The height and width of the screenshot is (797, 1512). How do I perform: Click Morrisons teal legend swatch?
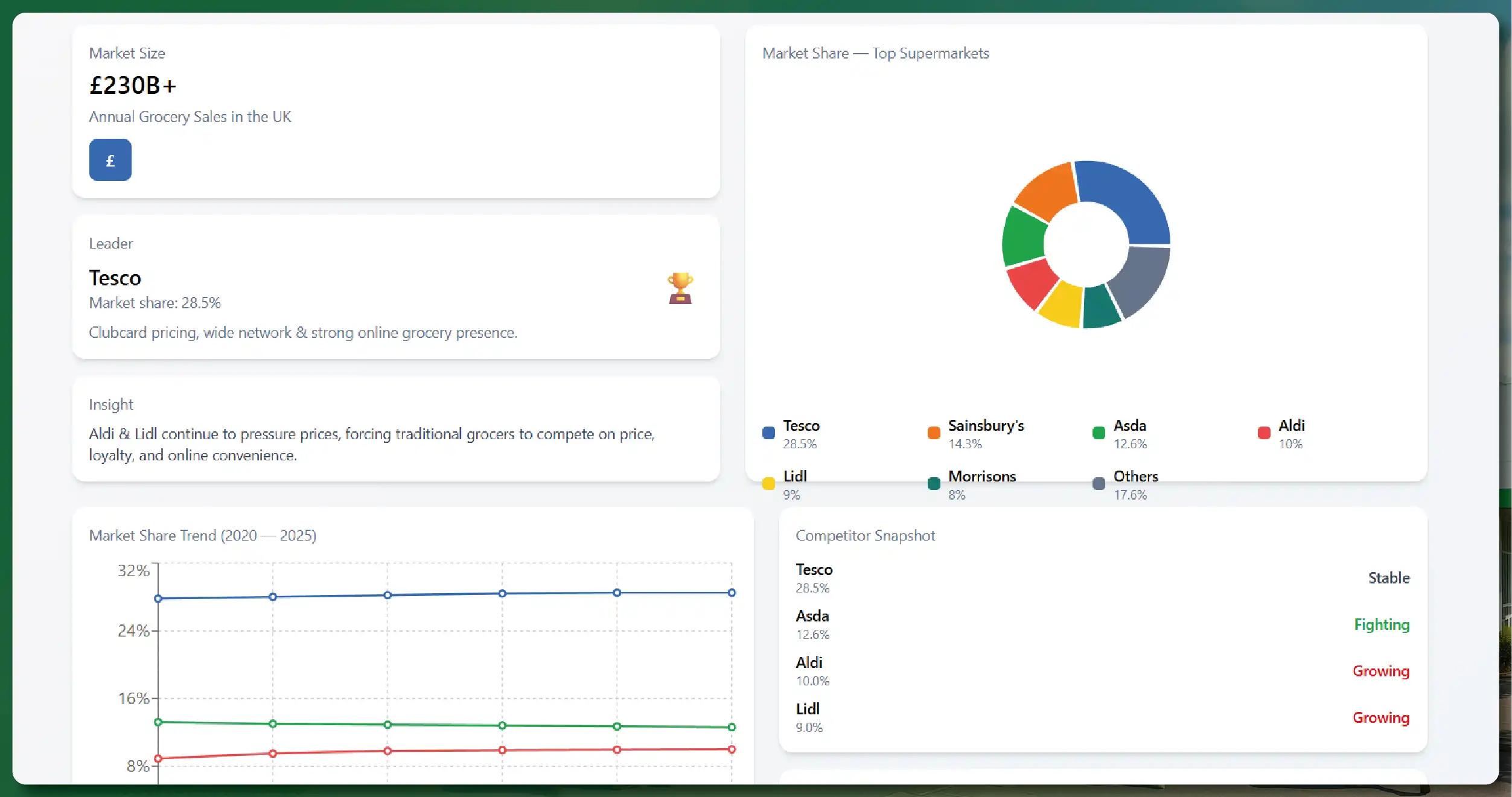pos(934,484)
